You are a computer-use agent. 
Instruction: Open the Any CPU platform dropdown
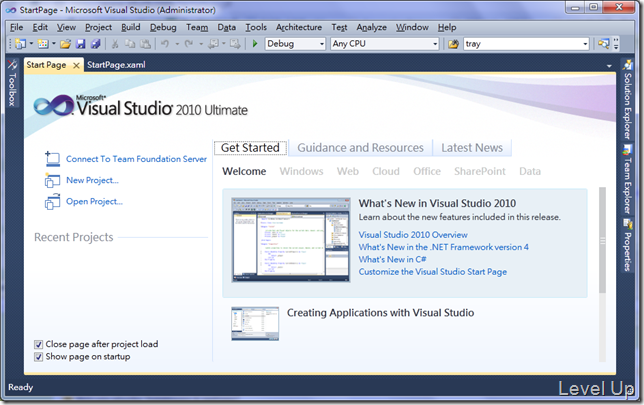(435, 44)
